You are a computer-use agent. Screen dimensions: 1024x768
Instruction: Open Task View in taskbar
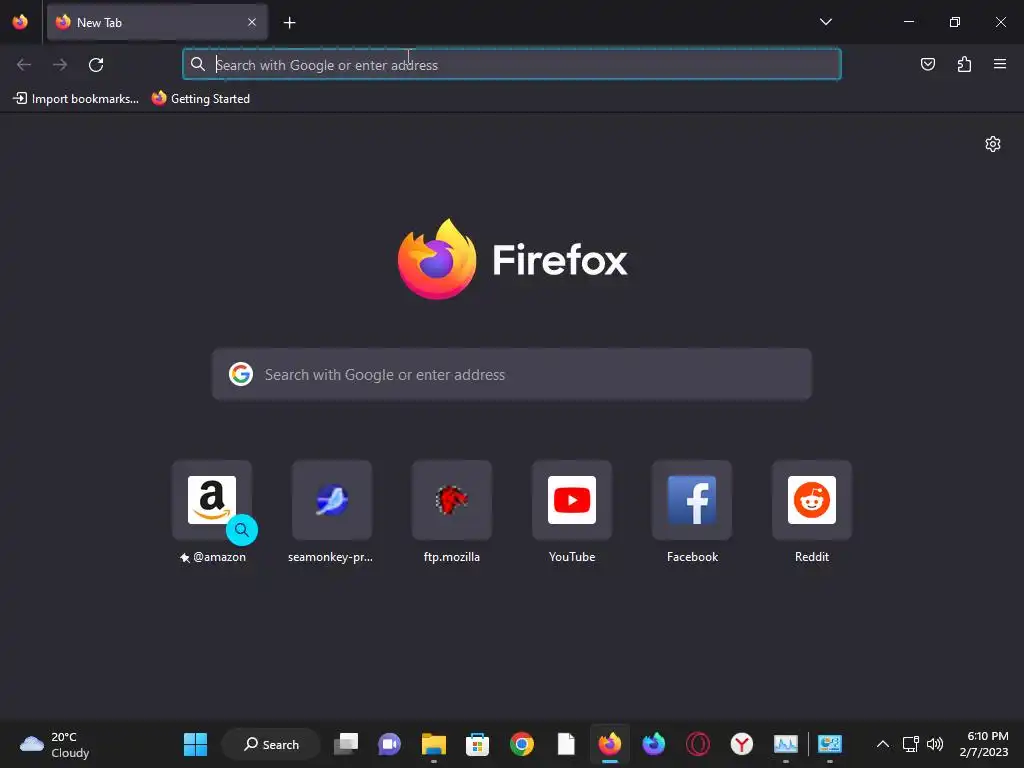tap(345, 744)
